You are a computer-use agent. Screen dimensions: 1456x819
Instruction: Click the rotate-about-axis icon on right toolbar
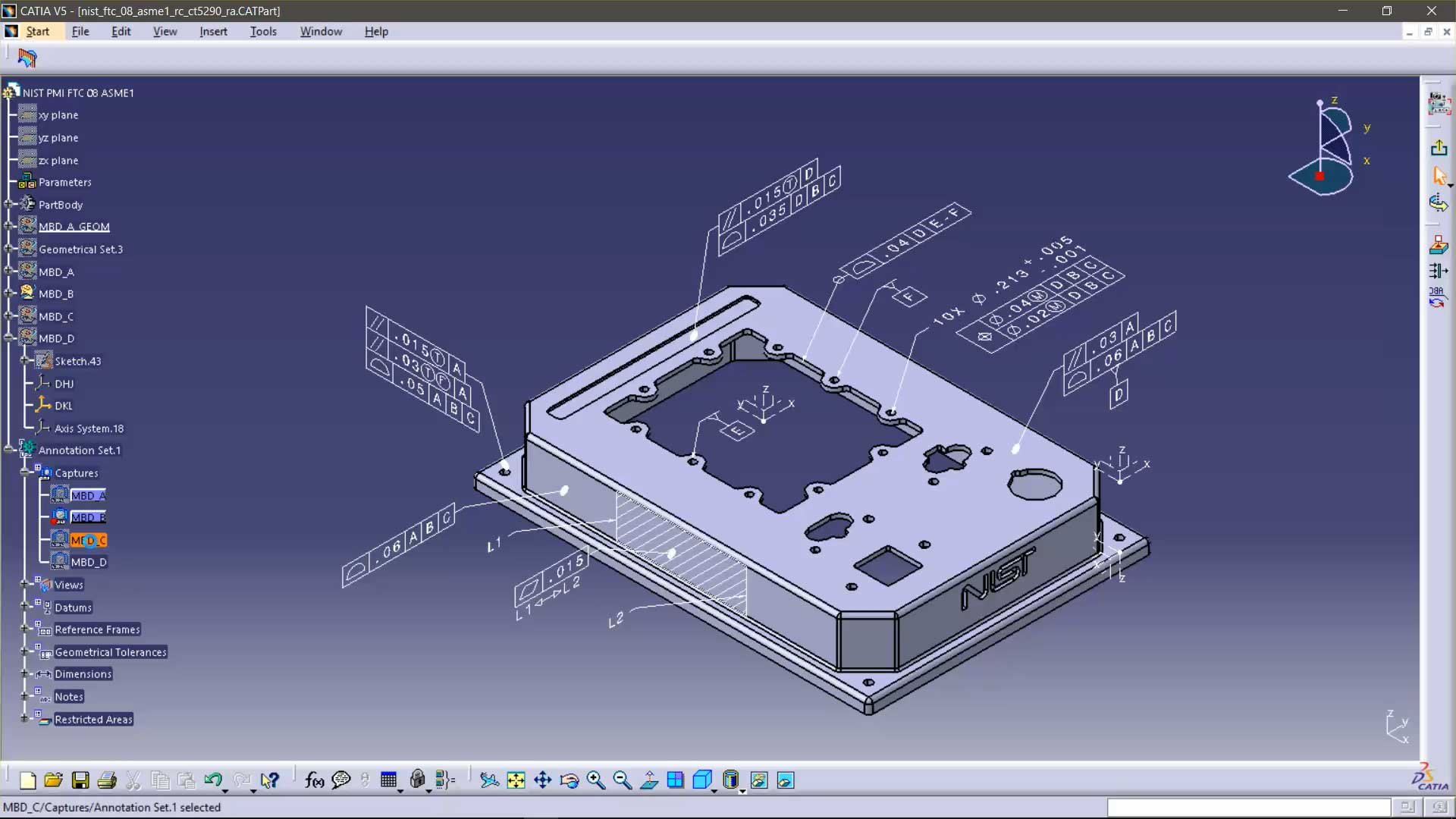click(x=1439, y=202)
